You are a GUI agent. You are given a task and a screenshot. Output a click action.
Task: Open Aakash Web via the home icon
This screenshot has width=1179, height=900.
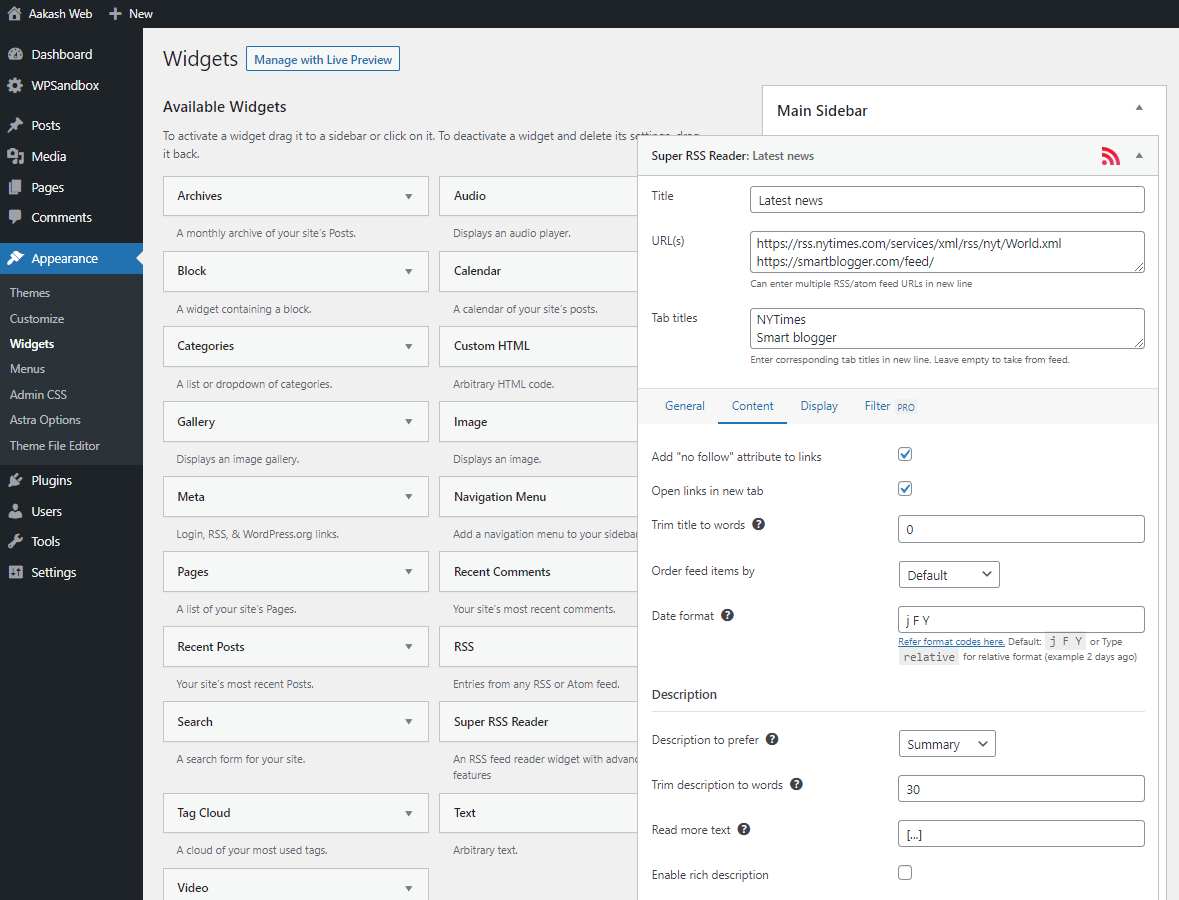pyautogui.click(x=14, y=13)
